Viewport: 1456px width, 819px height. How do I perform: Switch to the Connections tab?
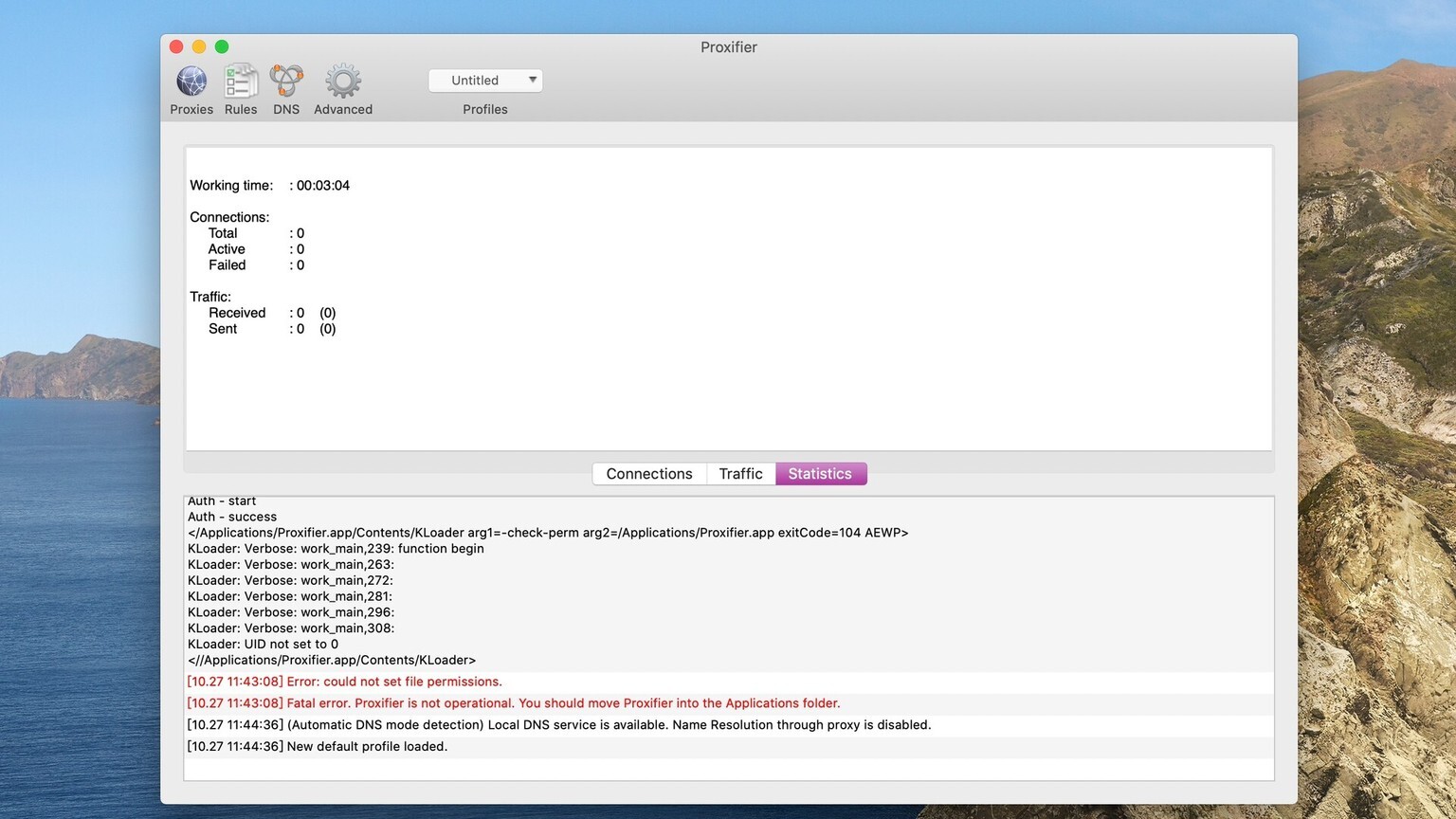(x=649, y=474)
